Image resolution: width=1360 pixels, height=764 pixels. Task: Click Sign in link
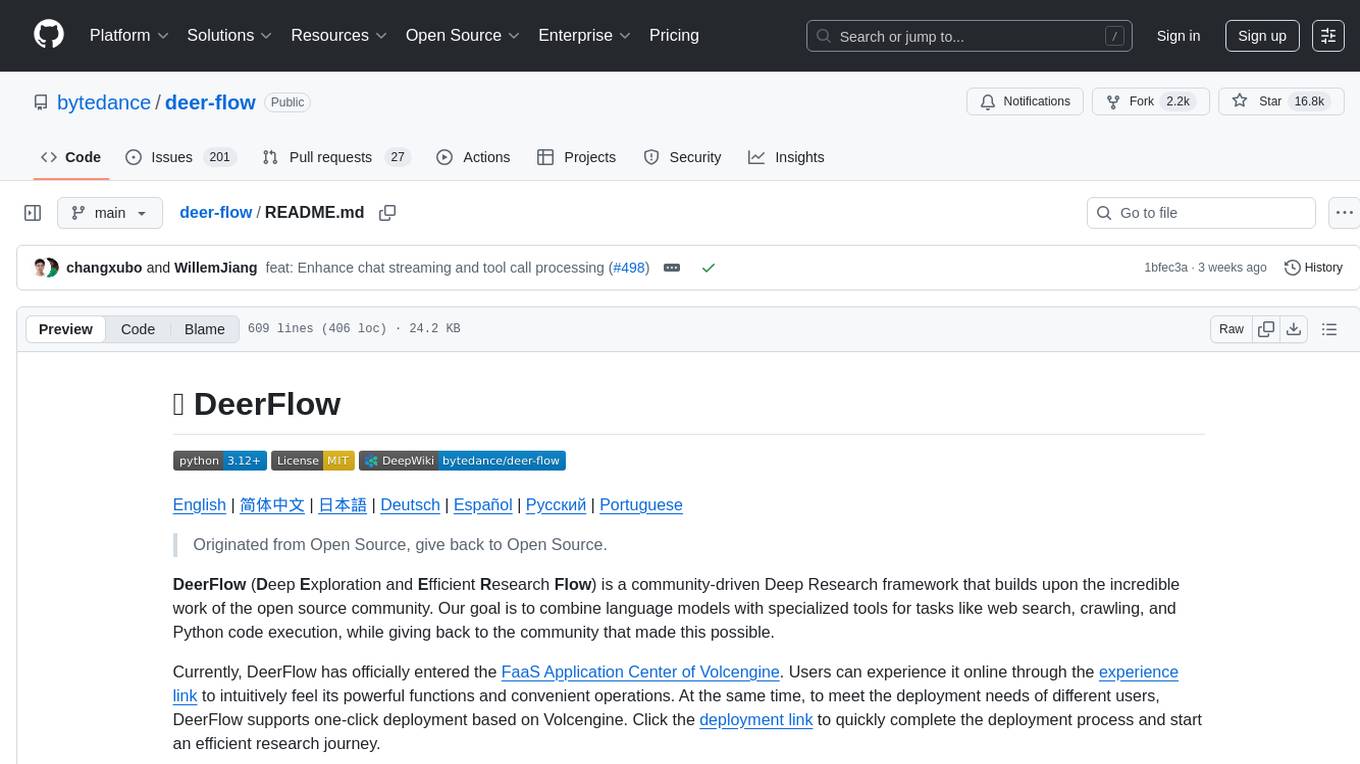[x=1178, y=36]
